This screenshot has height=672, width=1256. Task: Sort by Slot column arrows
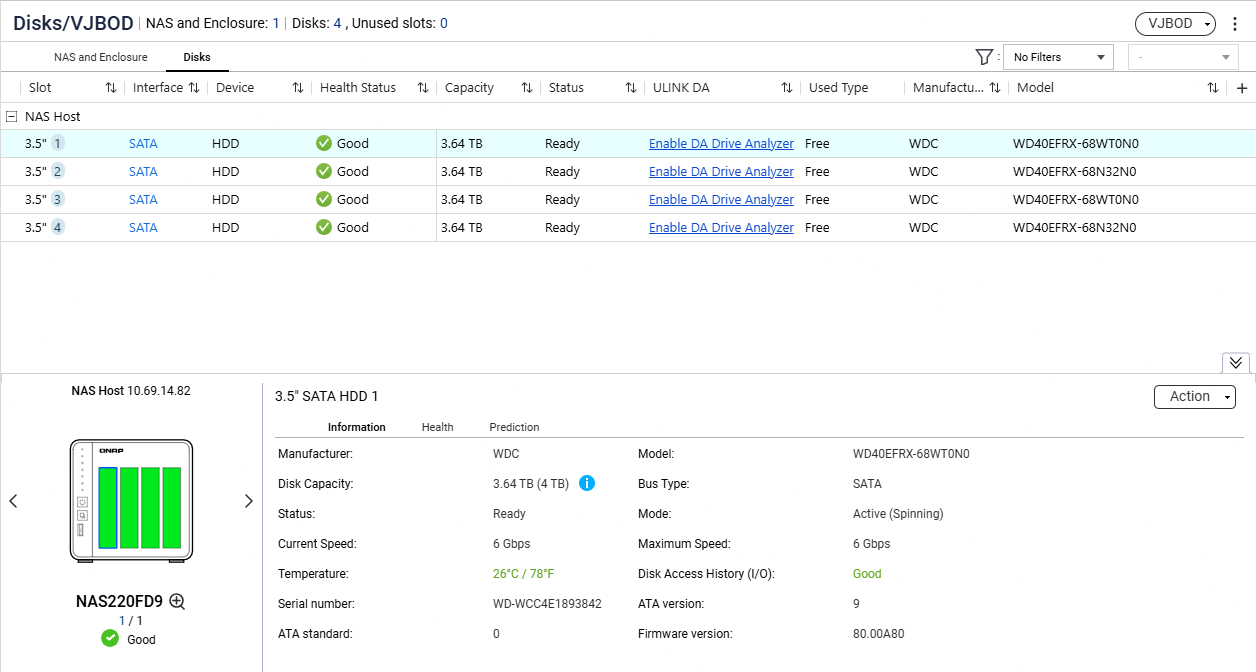(x=111, y=88)
